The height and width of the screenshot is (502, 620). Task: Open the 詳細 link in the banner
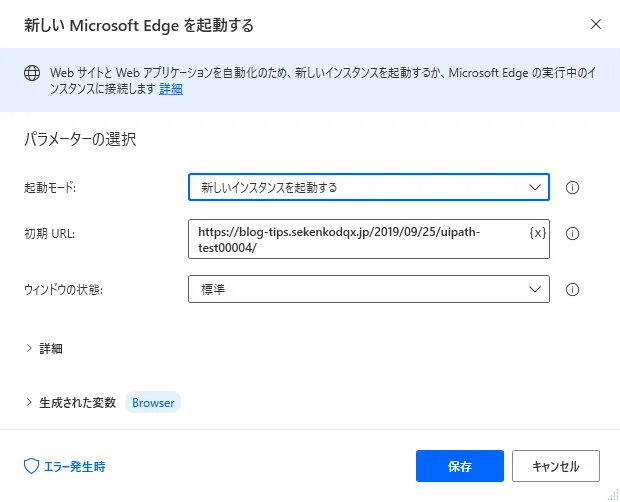pos(171,89)
